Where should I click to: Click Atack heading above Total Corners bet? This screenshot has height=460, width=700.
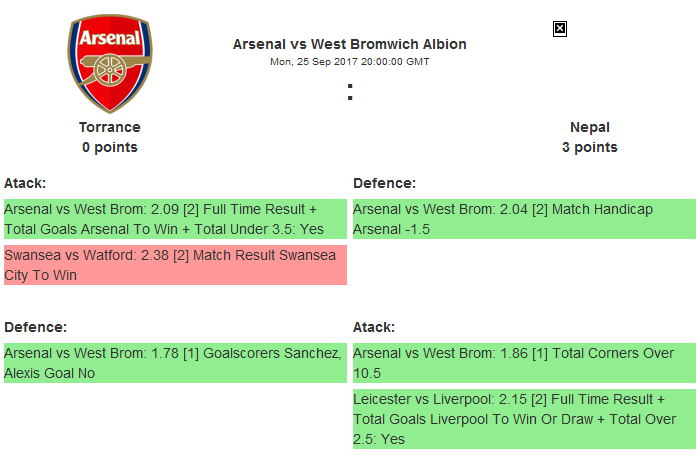[x=374, y=327]
